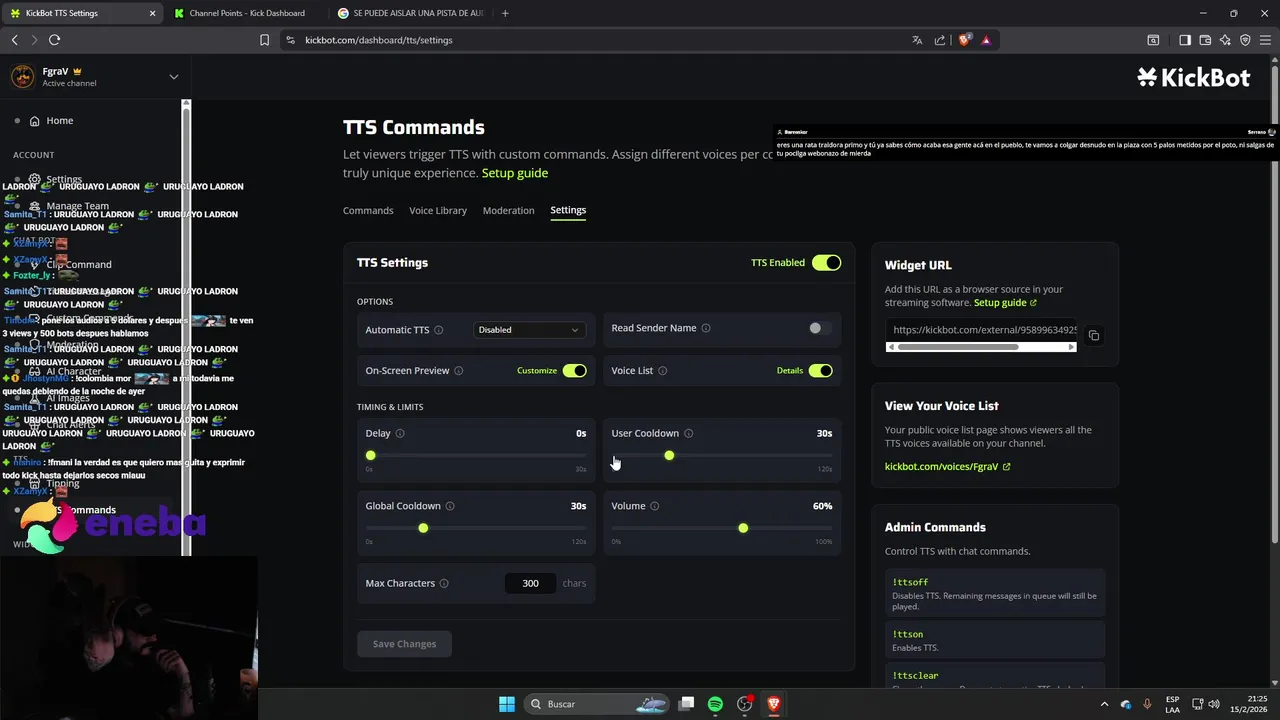
Task: Open Task View from the taskbar
Action: [686, 704]
